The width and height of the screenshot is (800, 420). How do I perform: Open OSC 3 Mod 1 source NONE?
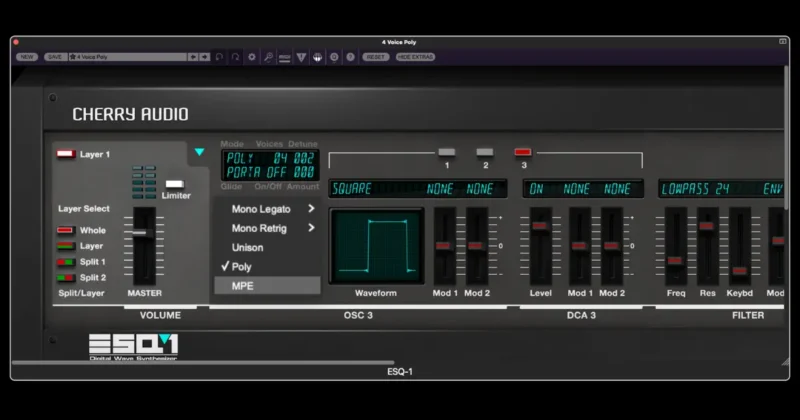440,189
